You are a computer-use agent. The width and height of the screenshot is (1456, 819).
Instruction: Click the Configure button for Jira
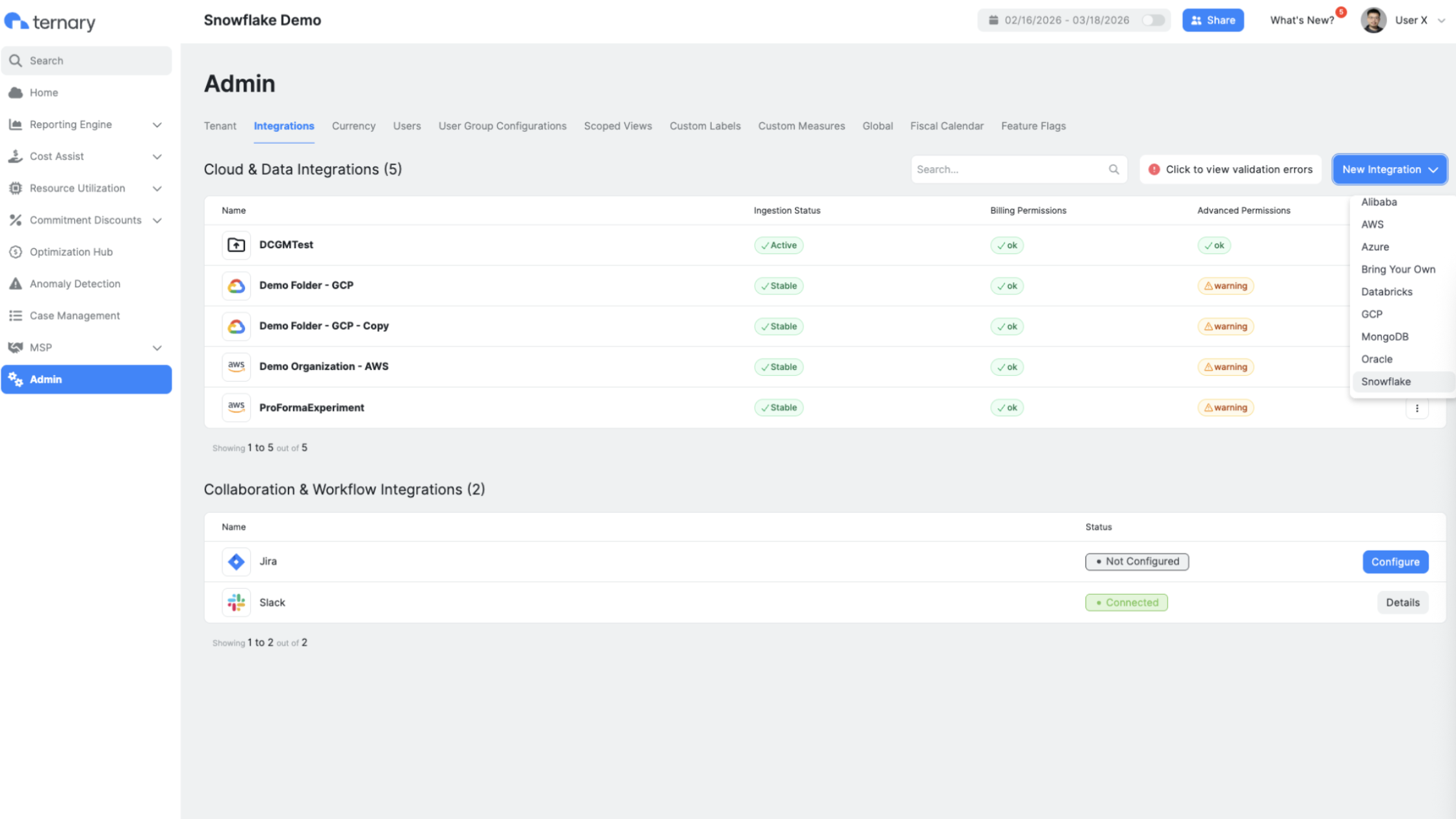[x=1395, y=562]
